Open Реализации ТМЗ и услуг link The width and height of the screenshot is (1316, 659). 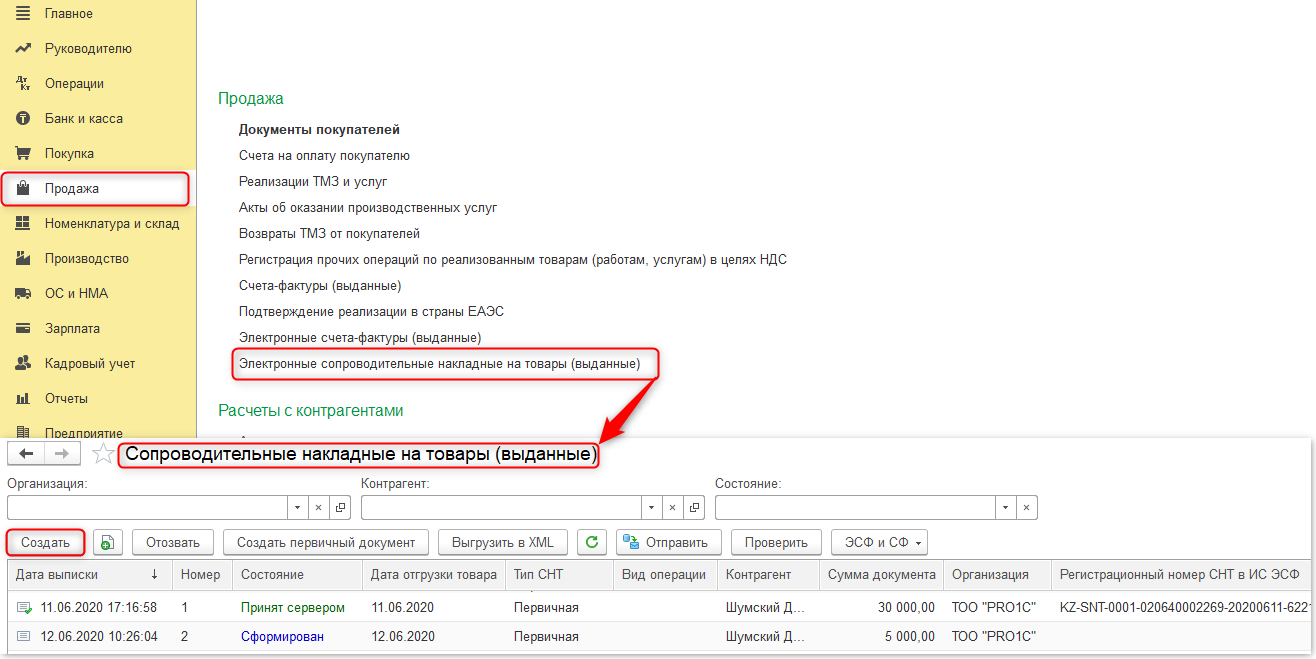pyautogui.click(x=313, y=182)
